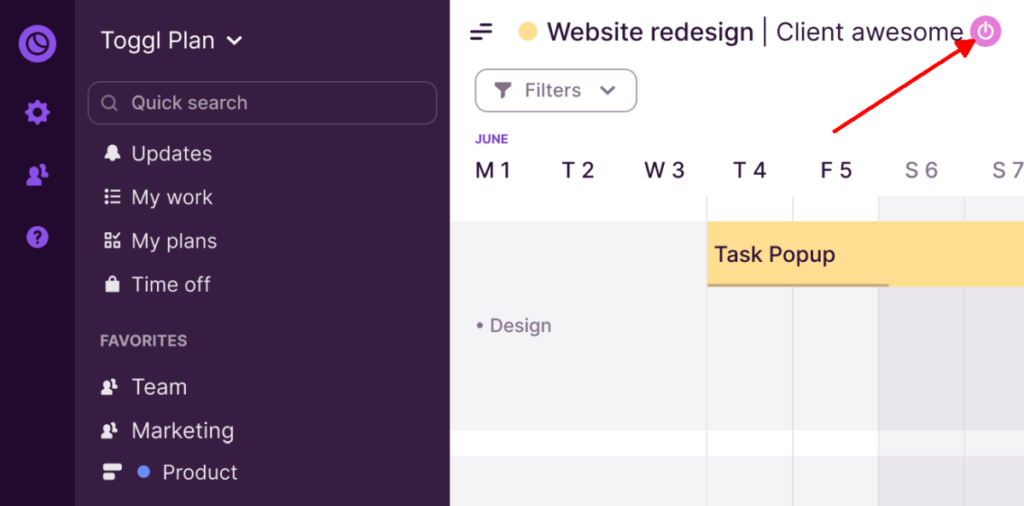
Task: Click the blue color dot beside Product
Action: tap(144, 472)
